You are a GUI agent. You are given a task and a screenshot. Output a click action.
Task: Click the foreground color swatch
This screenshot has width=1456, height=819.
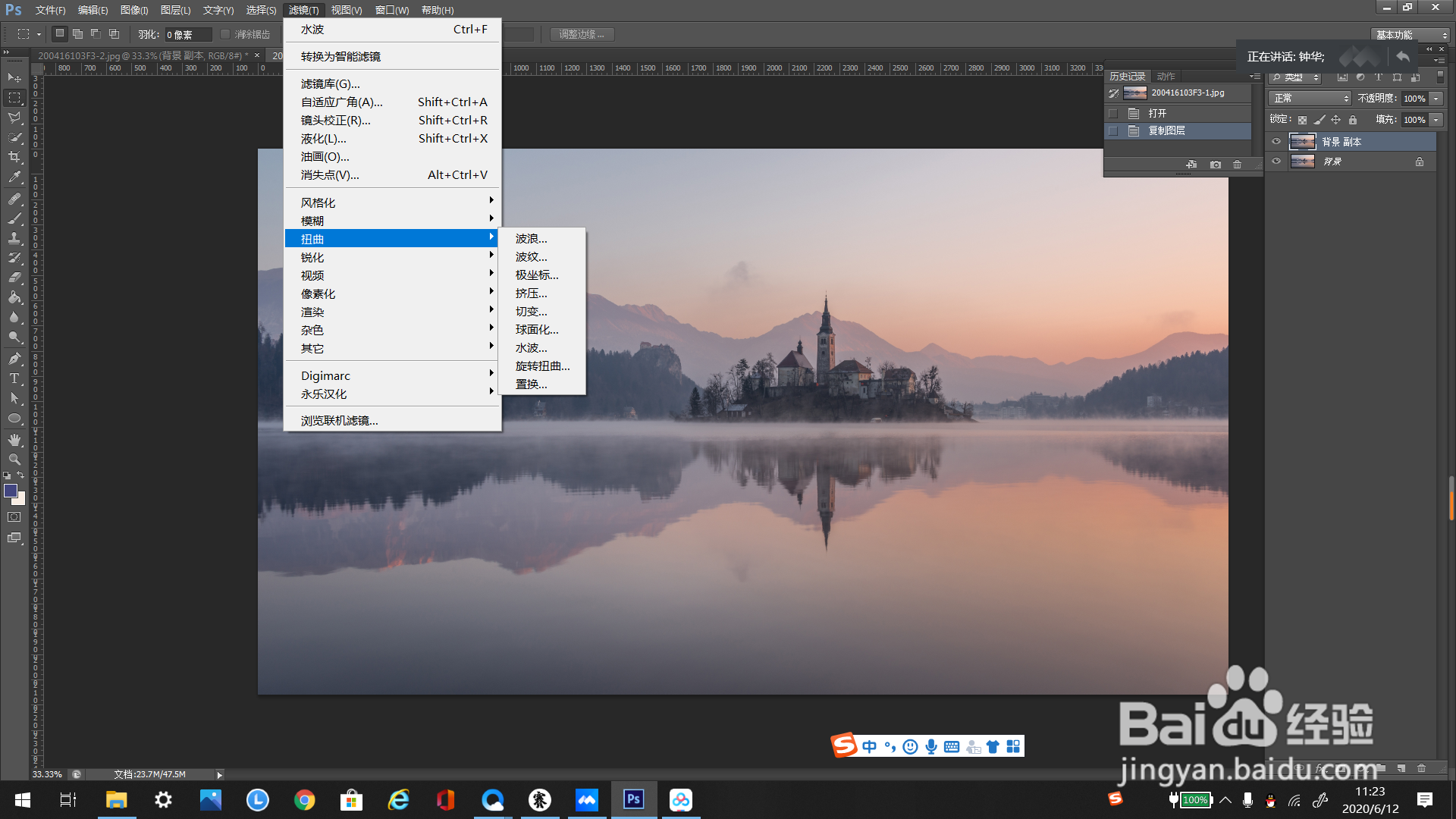coord(11,491)
